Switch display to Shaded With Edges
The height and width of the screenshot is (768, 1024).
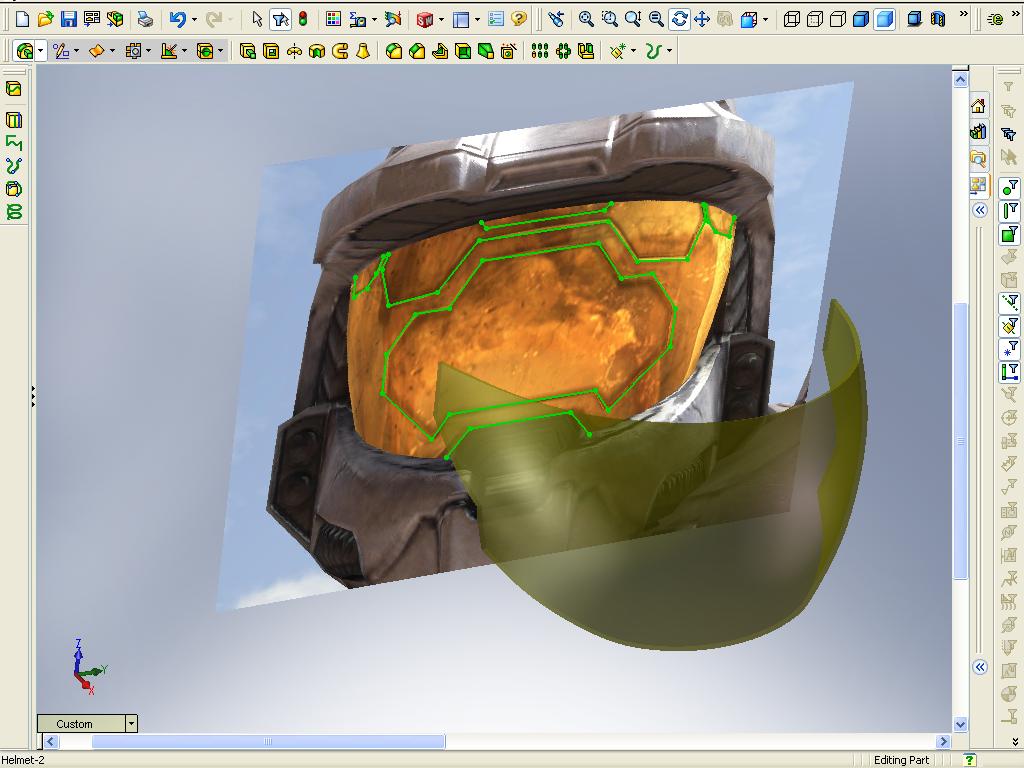pos(861,20)
